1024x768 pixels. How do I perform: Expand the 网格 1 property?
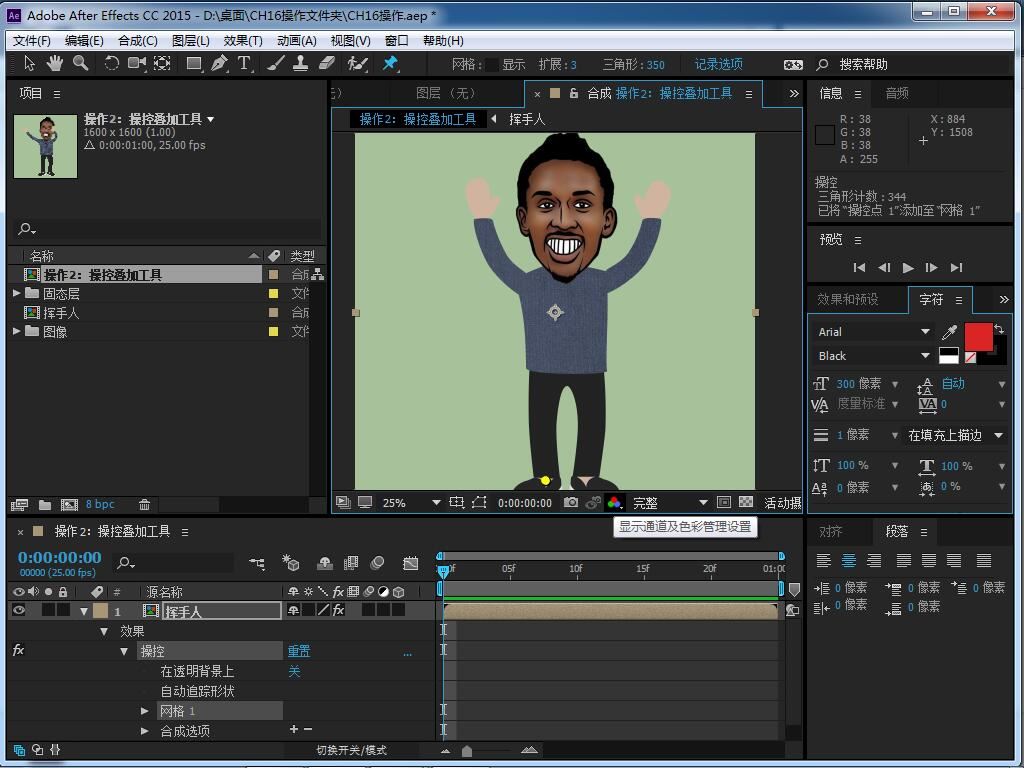click(x=145, y=711)
